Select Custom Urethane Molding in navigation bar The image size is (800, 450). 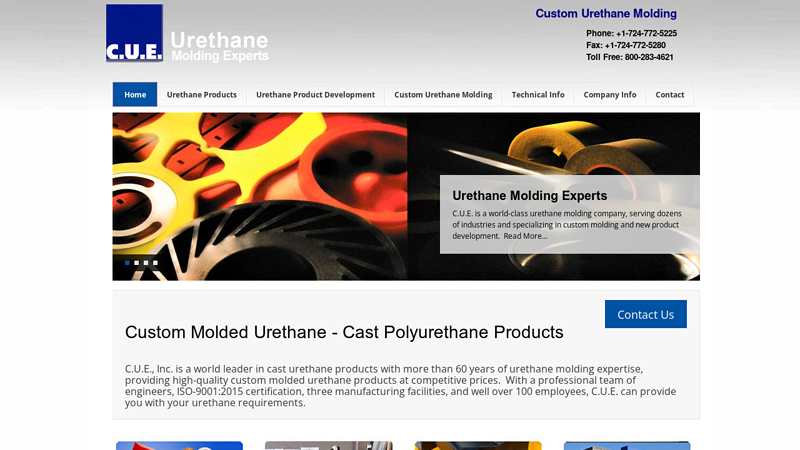443,94
